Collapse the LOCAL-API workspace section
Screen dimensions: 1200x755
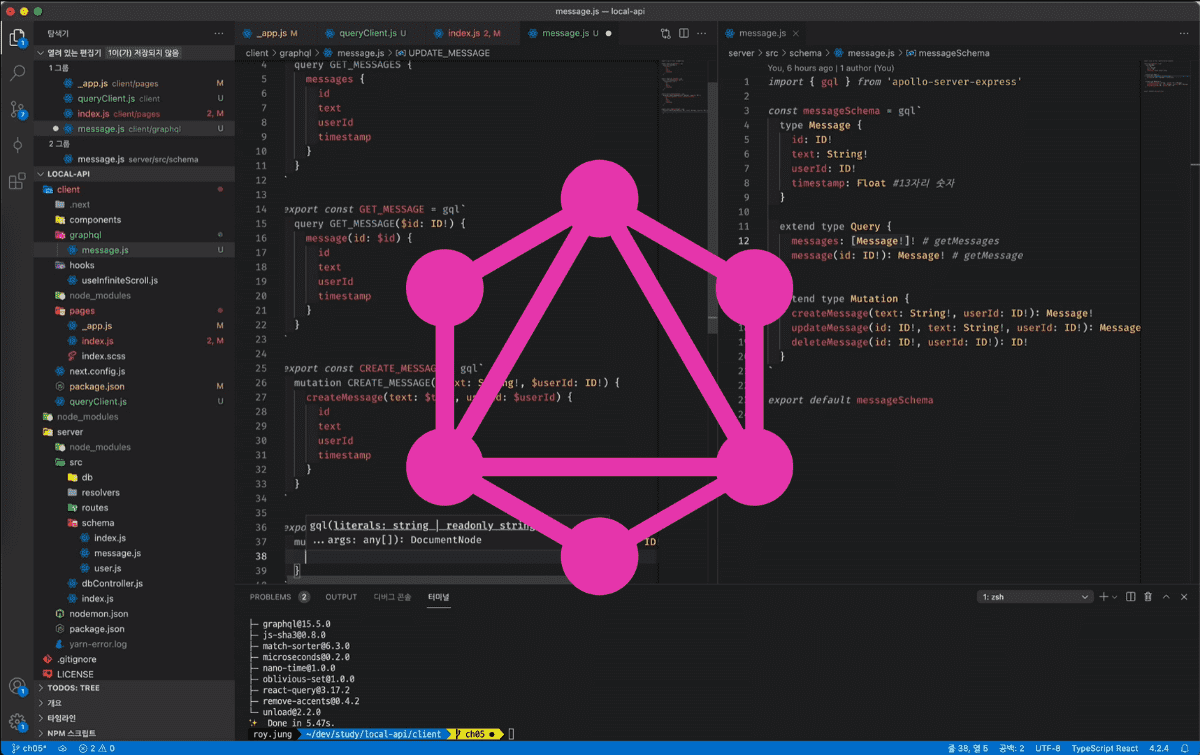coord(135,173)
